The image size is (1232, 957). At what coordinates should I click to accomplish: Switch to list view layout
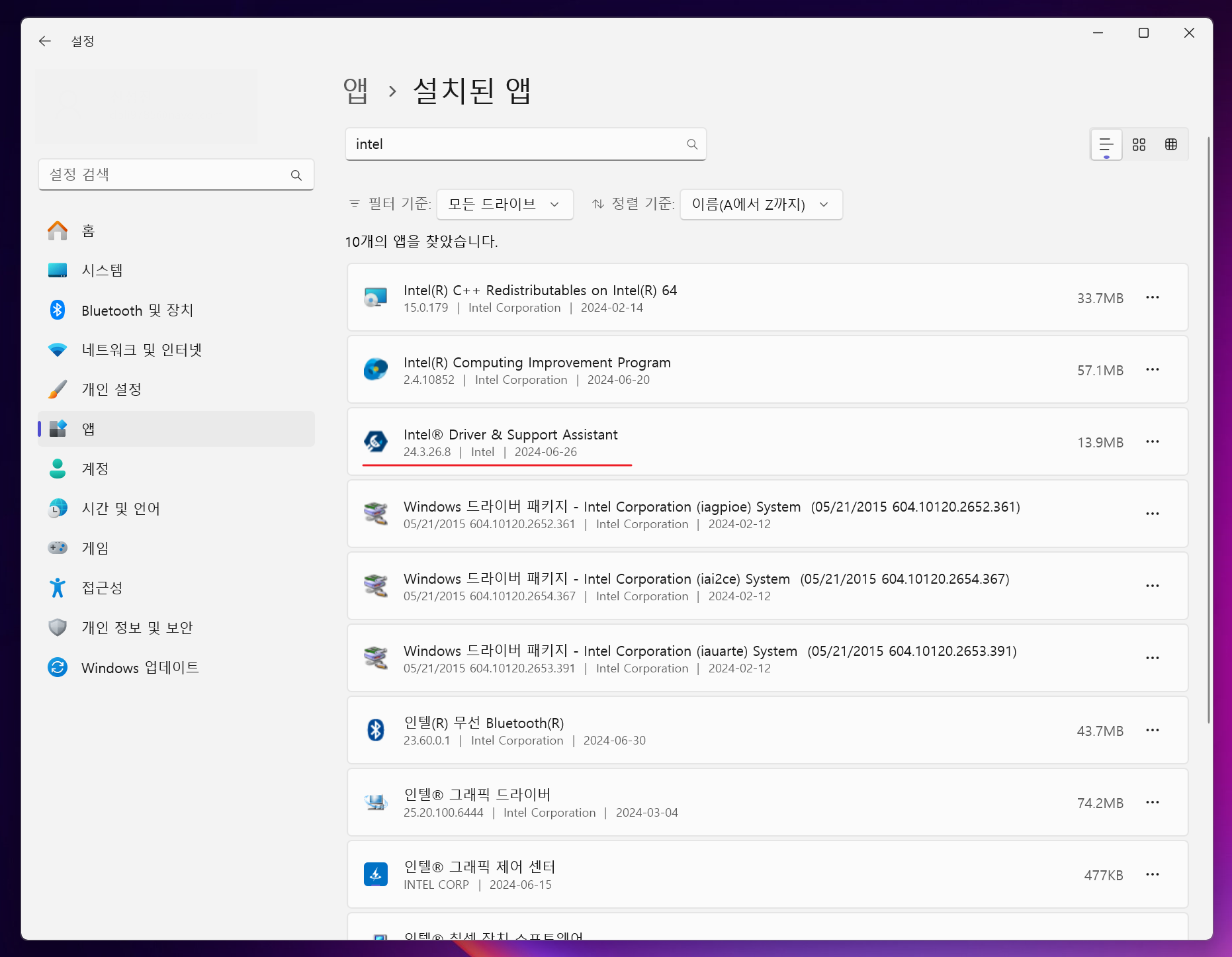coord(1106,144)
